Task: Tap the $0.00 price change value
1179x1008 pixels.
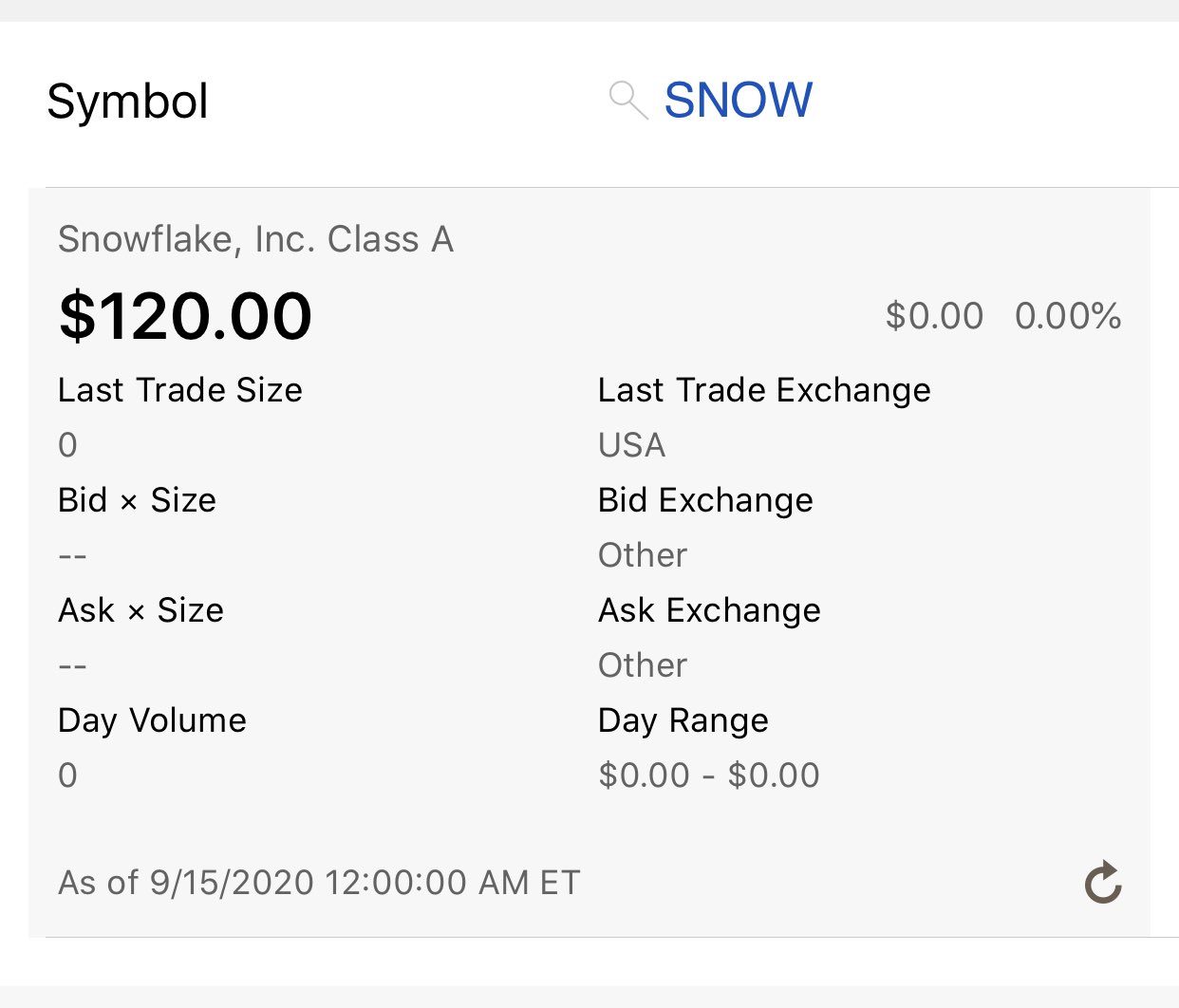Action: (934, 316)
